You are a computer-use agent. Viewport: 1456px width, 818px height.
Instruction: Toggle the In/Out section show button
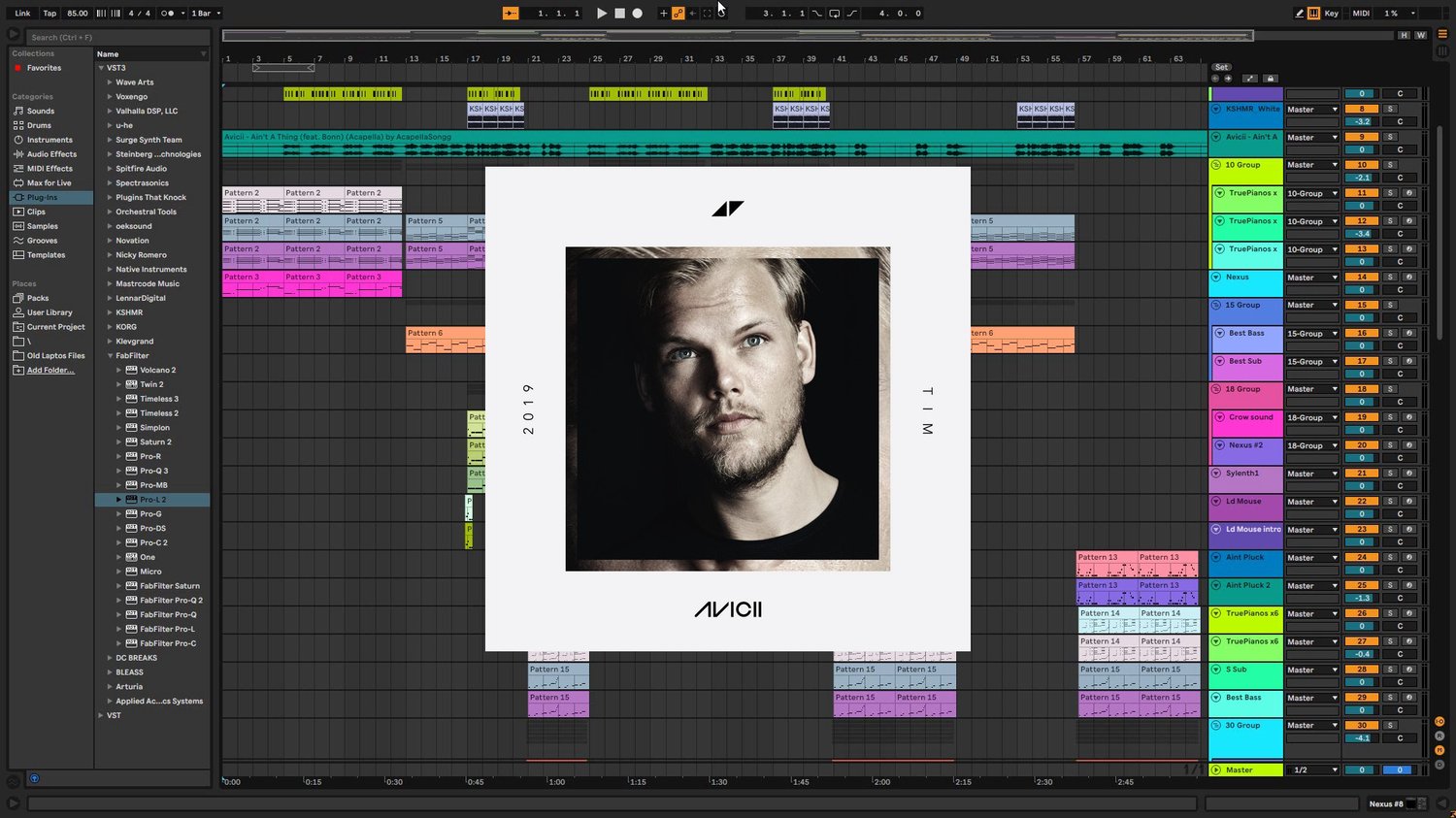pyautogui.click(x=1439, y=722)
